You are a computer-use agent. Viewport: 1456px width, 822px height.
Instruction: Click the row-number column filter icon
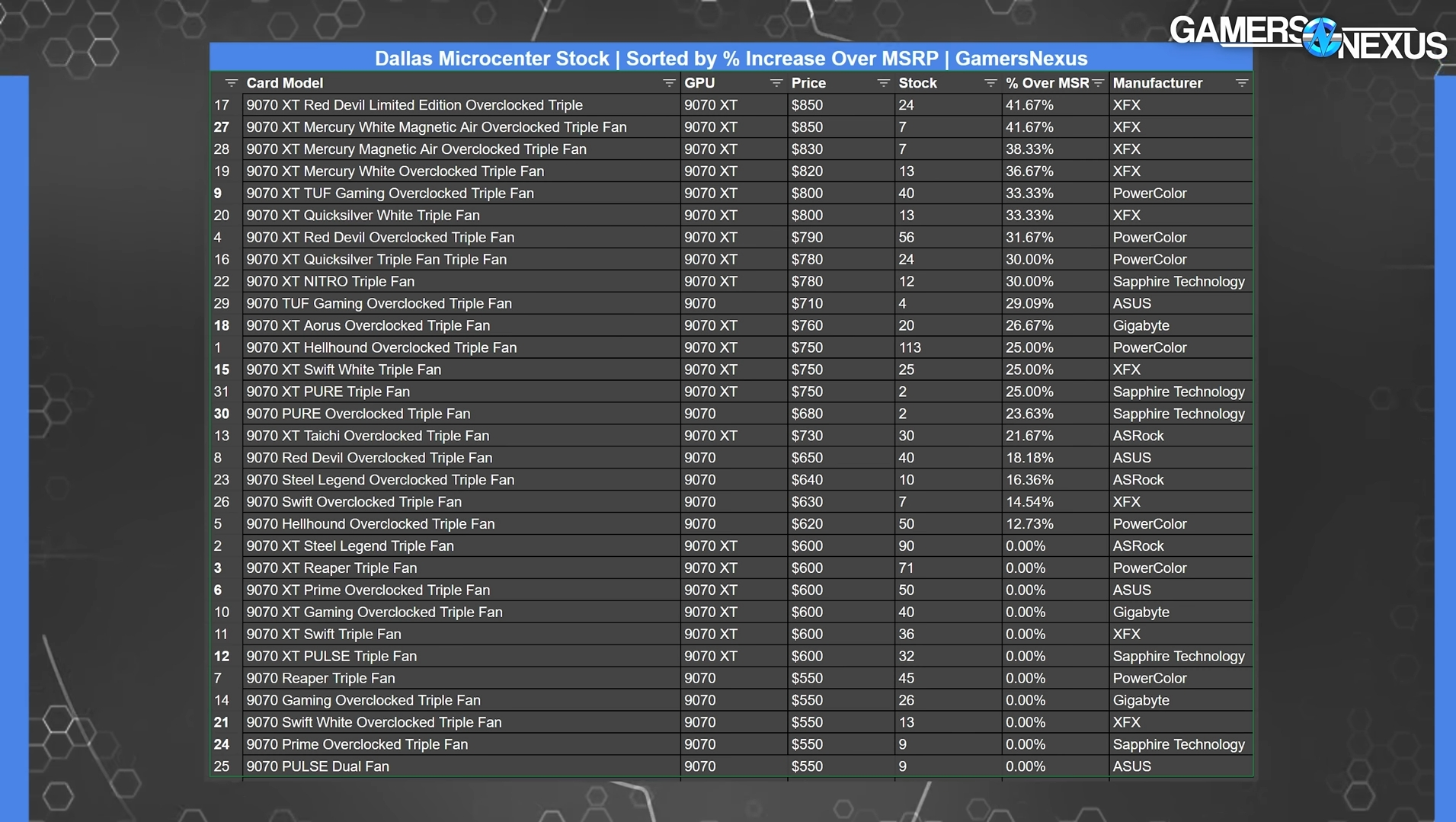pyautogui.click(x=231, y=83)
